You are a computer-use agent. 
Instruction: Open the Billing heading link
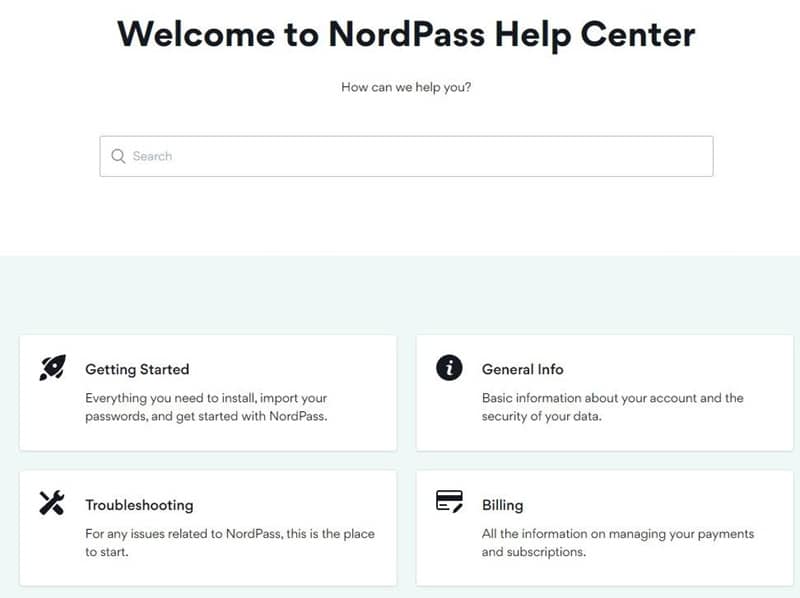tap(503, 505)
